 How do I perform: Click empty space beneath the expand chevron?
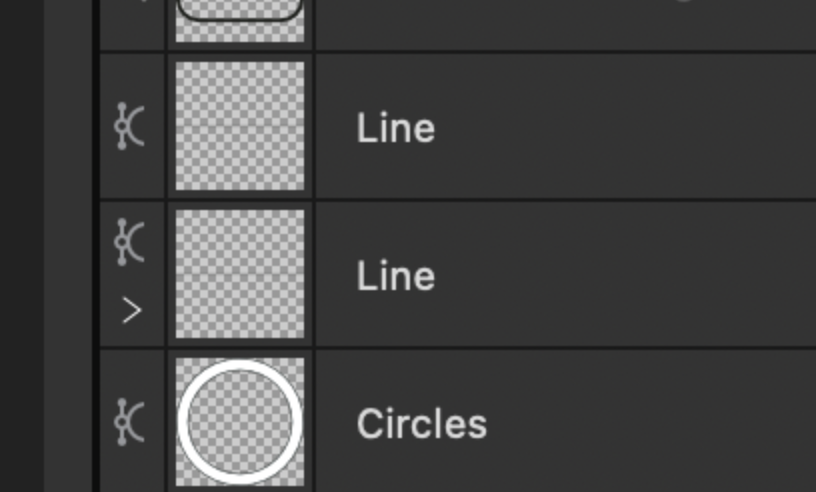click(x=132, y=335)
